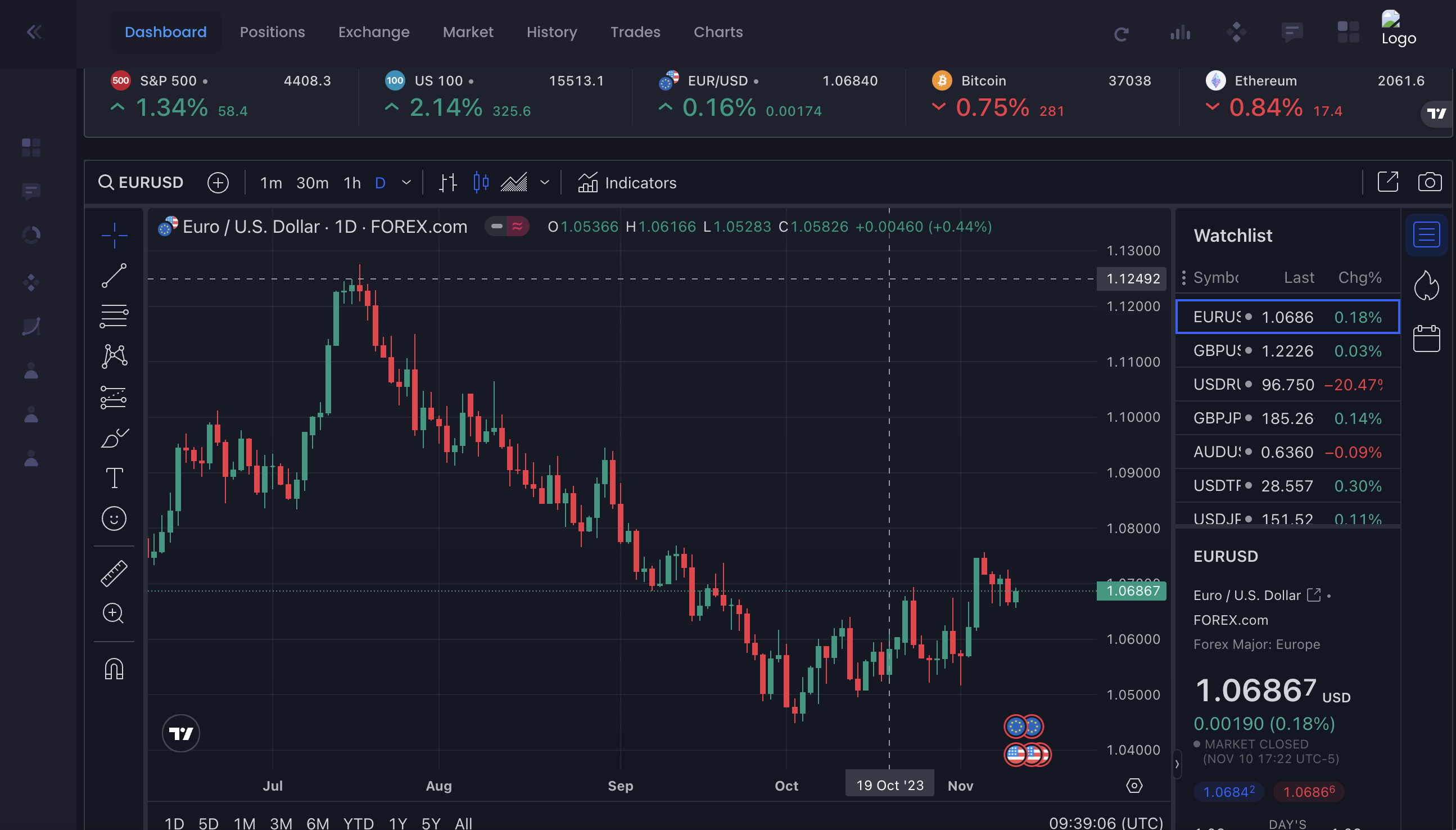This screenshot has height=830, width=1456.
Task: Open the emoji icons tool
Action: (114, 518)
